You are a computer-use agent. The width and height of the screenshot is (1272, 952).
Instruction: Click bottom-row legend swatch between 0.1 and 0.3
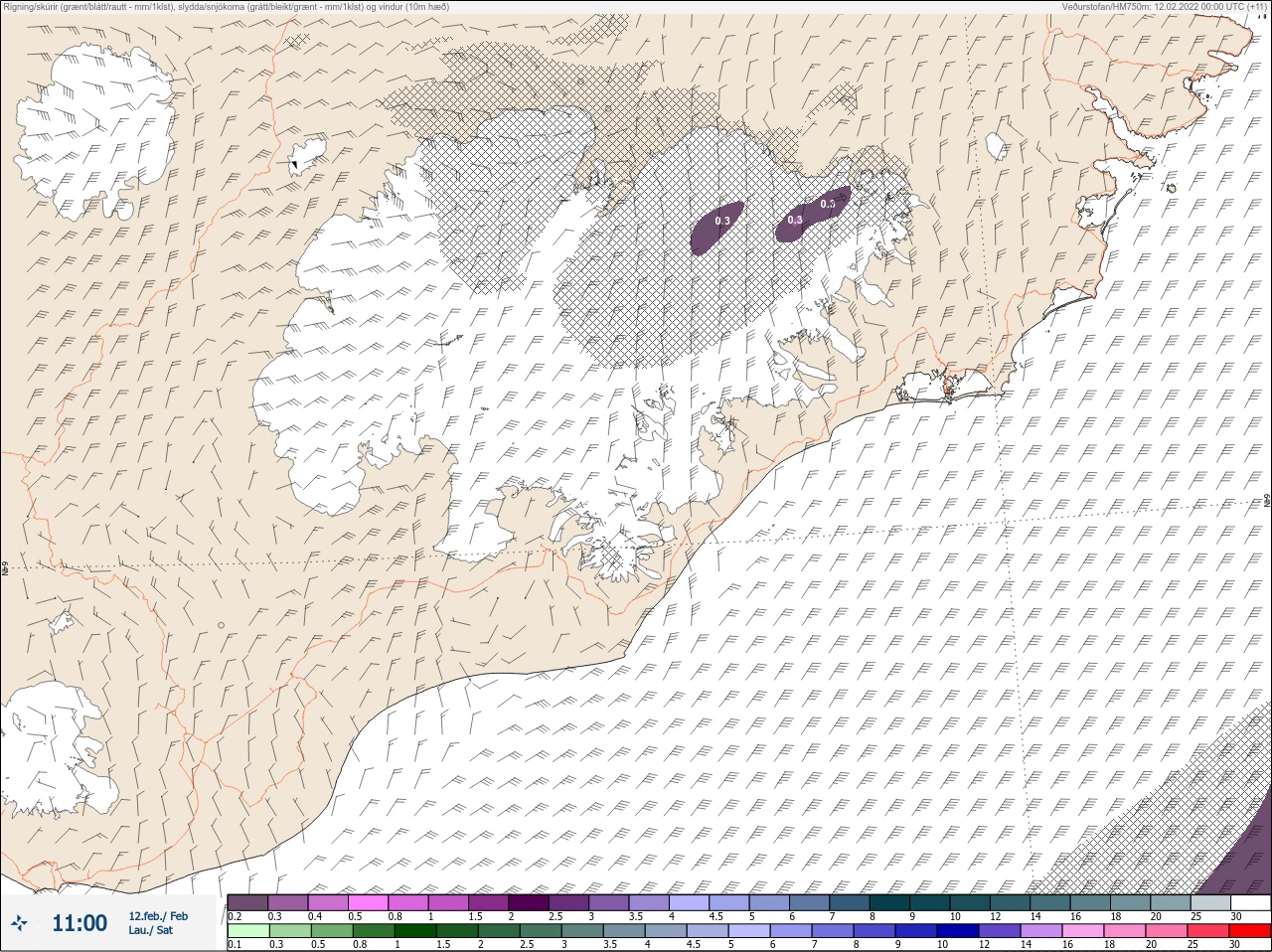tap(249, 931)
